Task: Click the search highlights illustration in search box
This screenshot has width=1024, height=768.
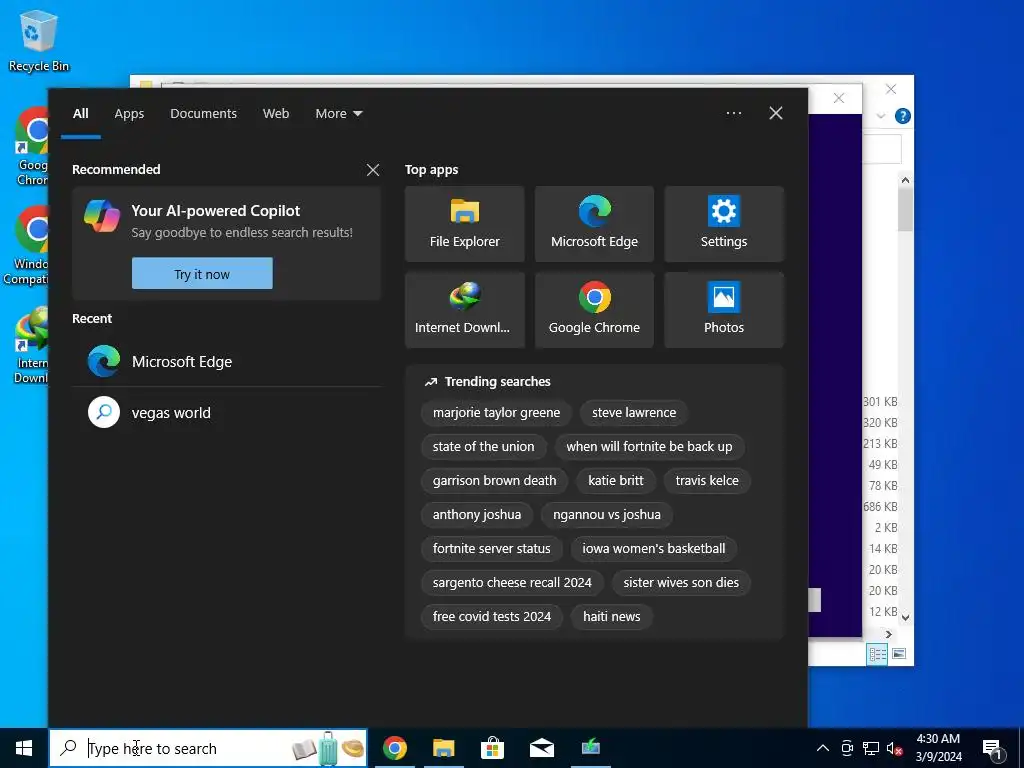Action: [328, 748]
